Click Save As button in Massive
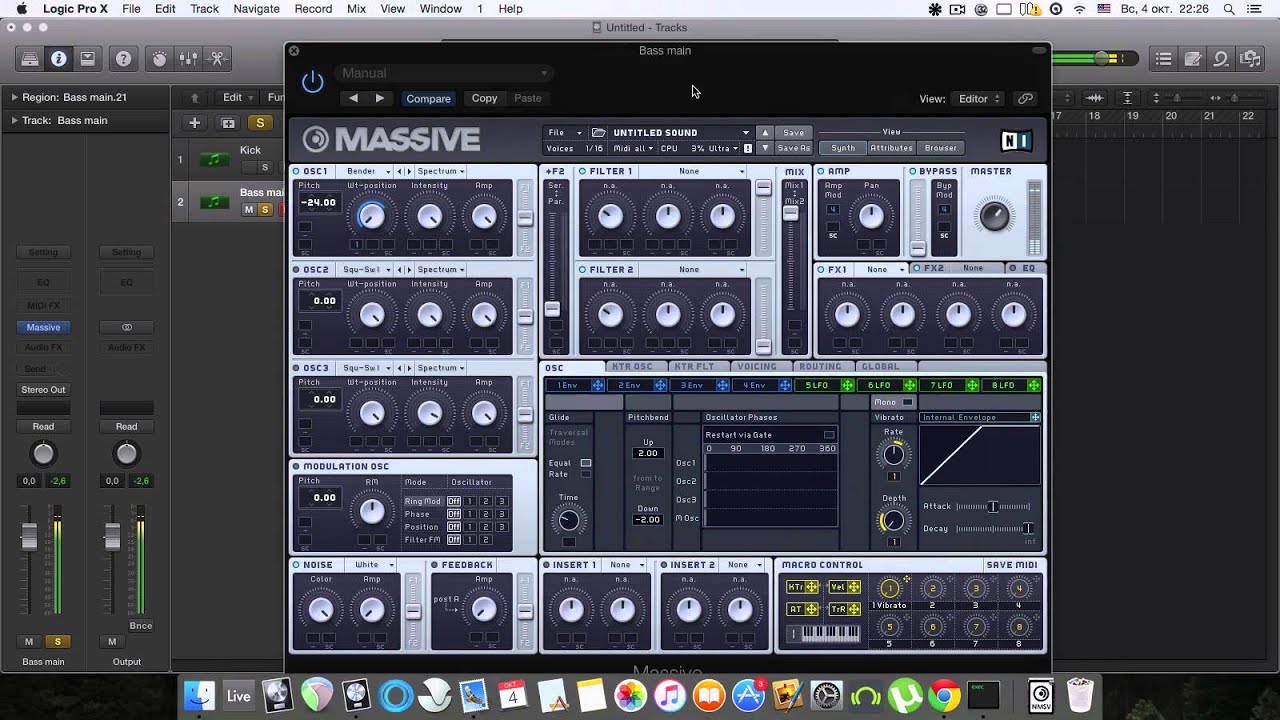 click(793, 148)
